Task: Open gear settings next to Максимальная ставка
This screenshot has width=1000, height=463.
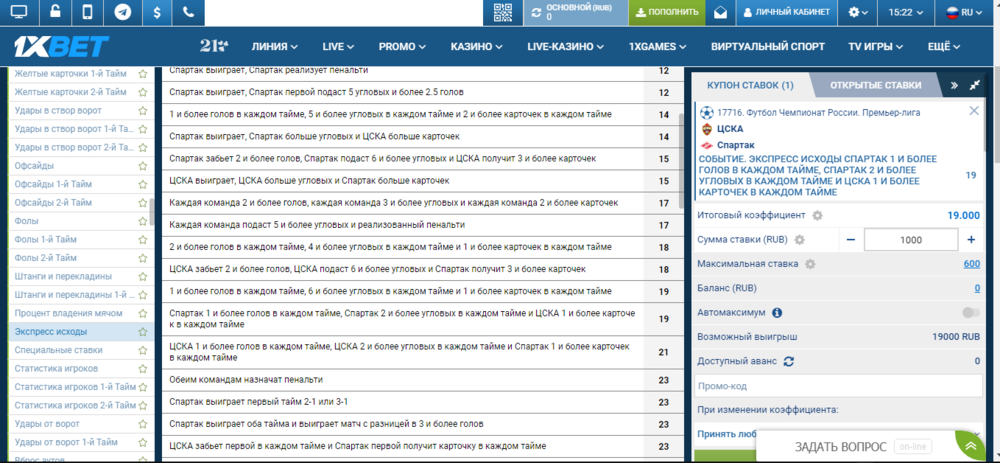Action: point(810,264)
